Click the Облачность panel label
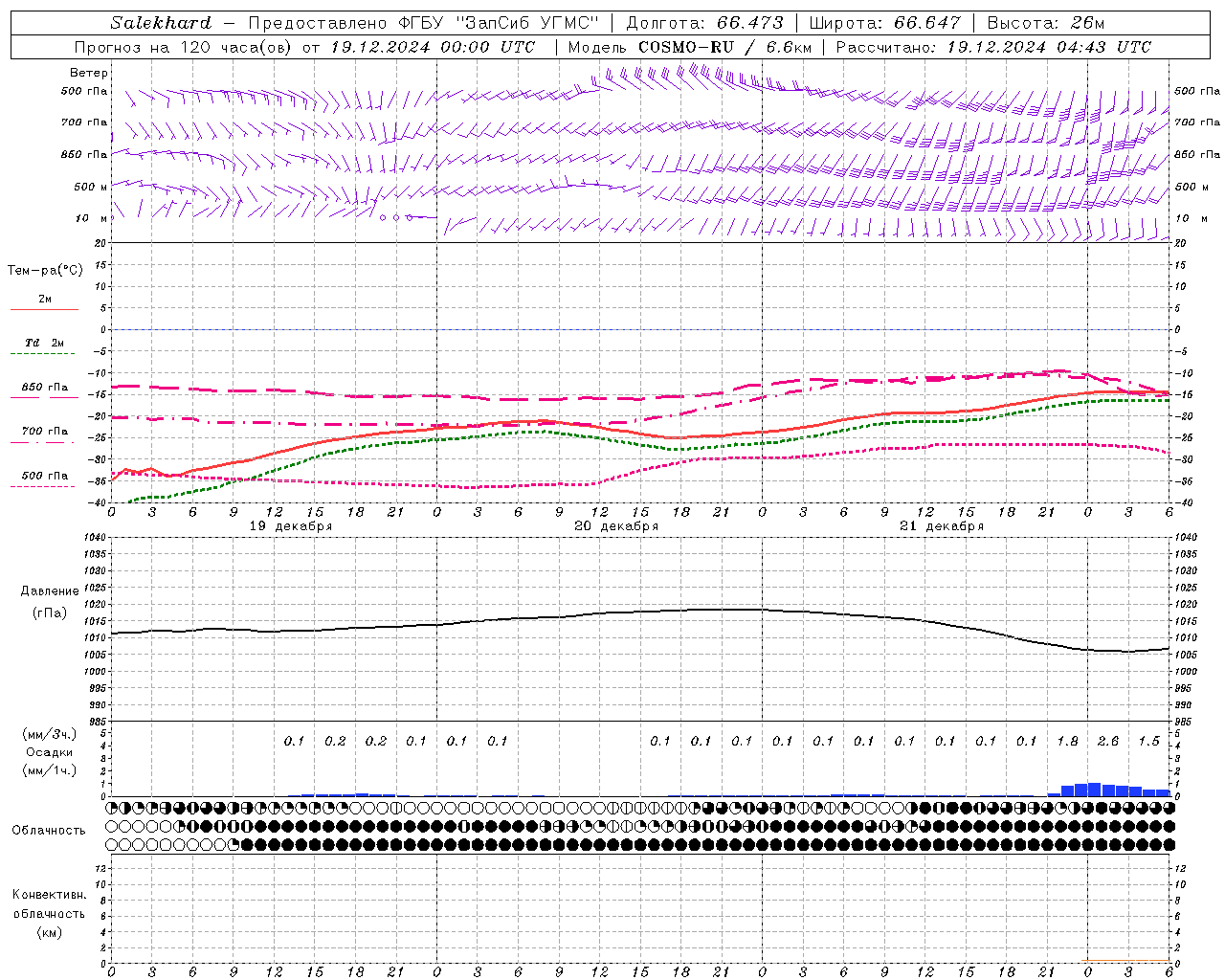Viewport: 1225px width, 980px height. 49,830
